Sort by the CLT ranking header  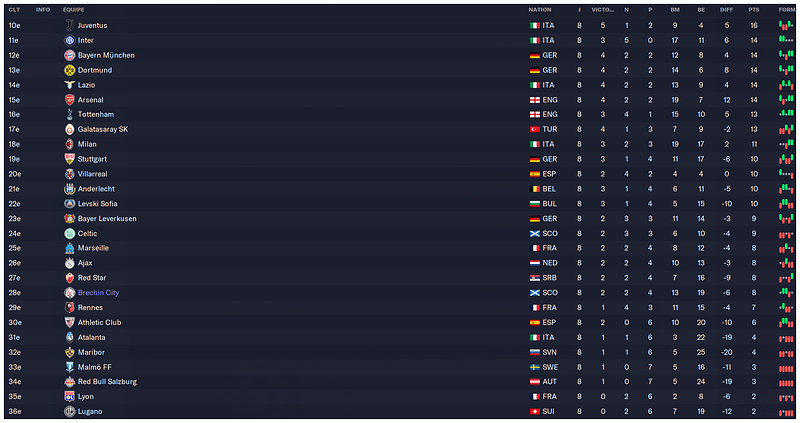tap(14, 10)
